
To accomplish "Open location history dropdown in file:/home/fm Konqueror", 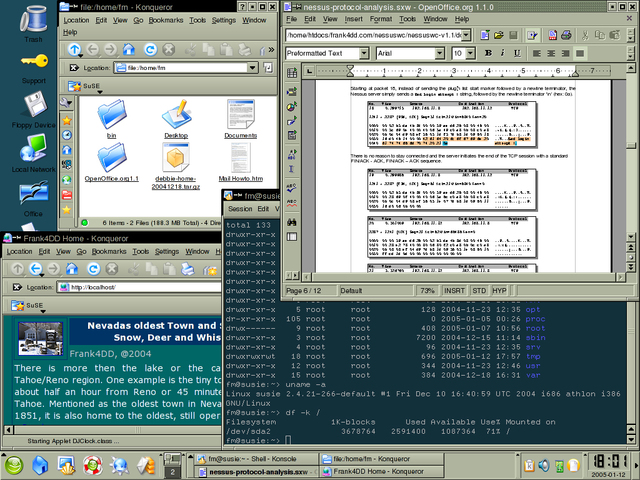I will [x=253, y=68].
